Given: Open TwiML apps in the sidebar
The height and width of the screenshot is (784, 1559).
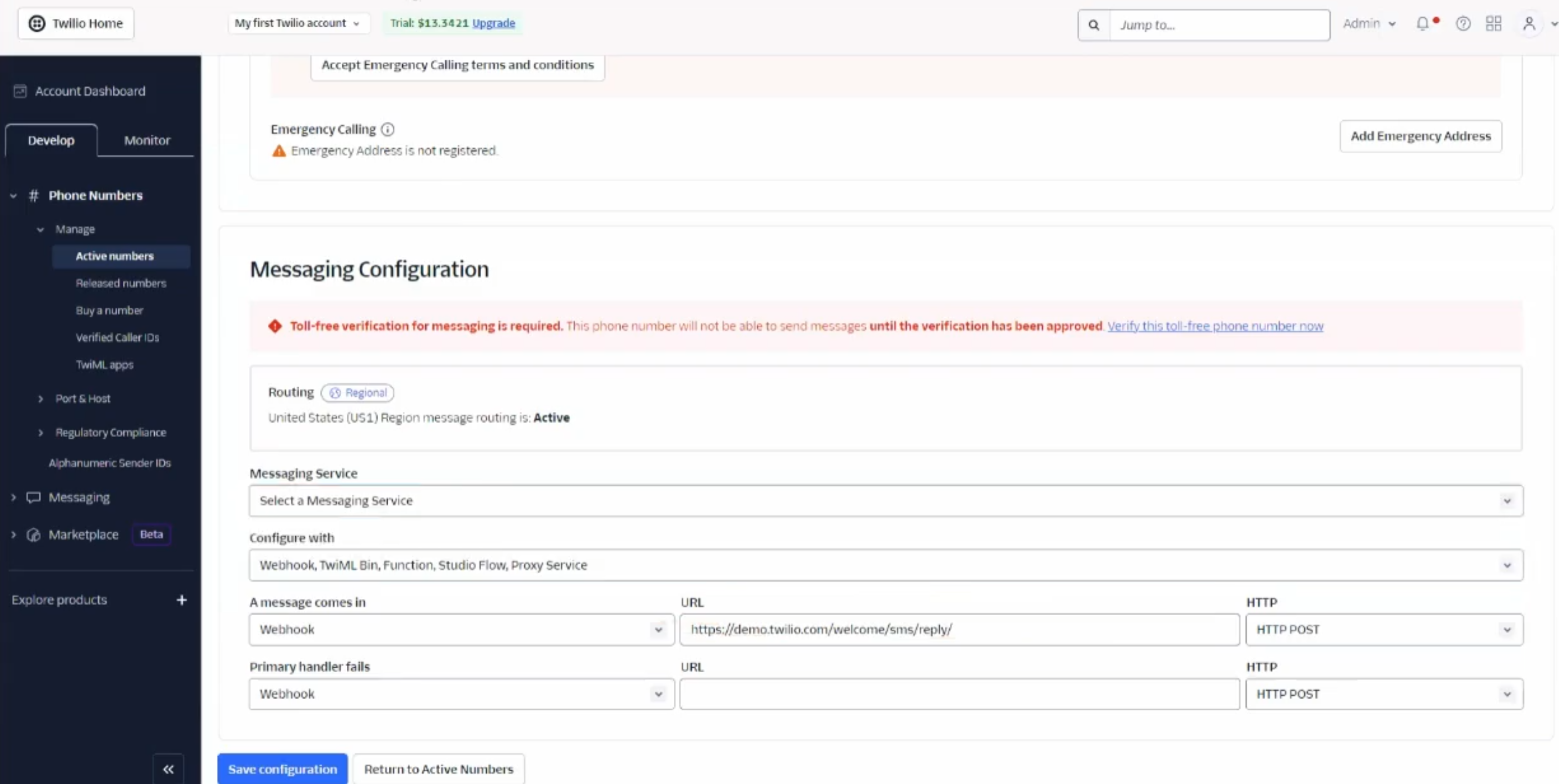Looking at the screenshot, I should click(x=105, y=365).
